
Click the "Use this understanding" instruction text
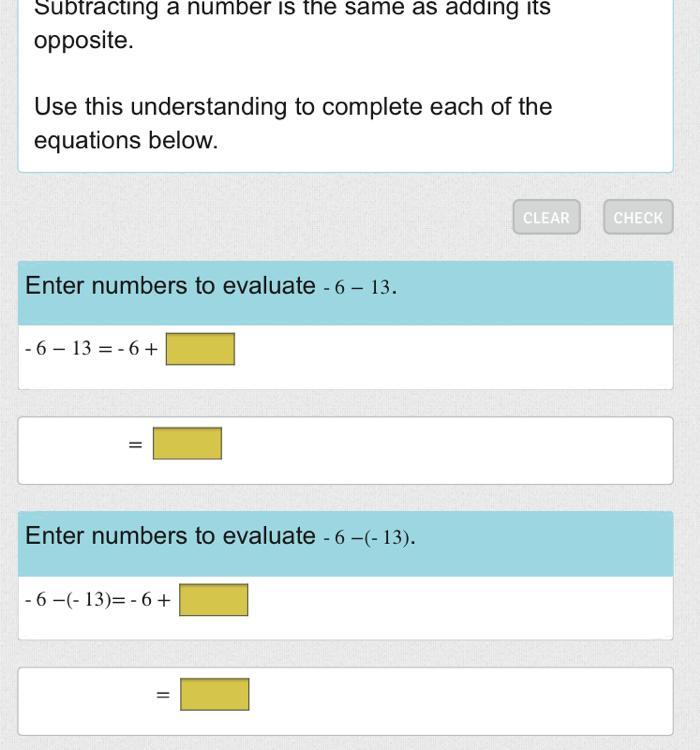tap(293, 123)
